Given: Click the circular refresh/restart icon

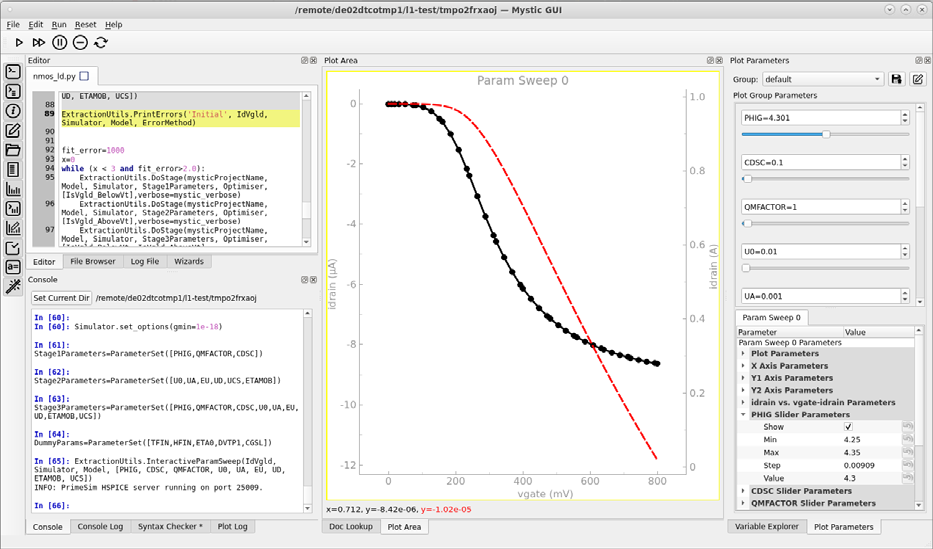Looking at the screenshot, I should point(101,42).
